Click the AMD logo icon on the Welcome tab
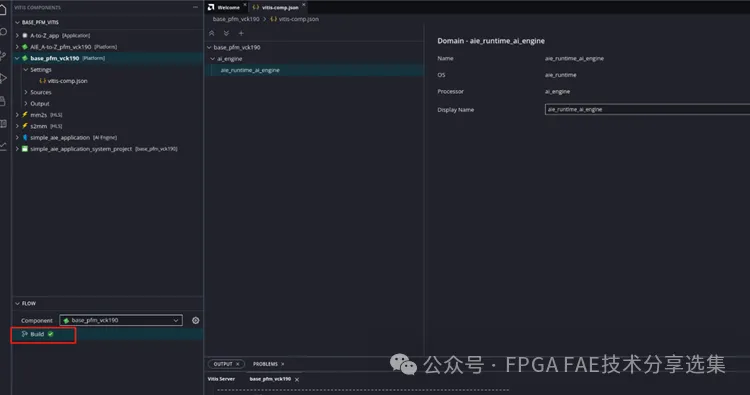 (211, 7)
